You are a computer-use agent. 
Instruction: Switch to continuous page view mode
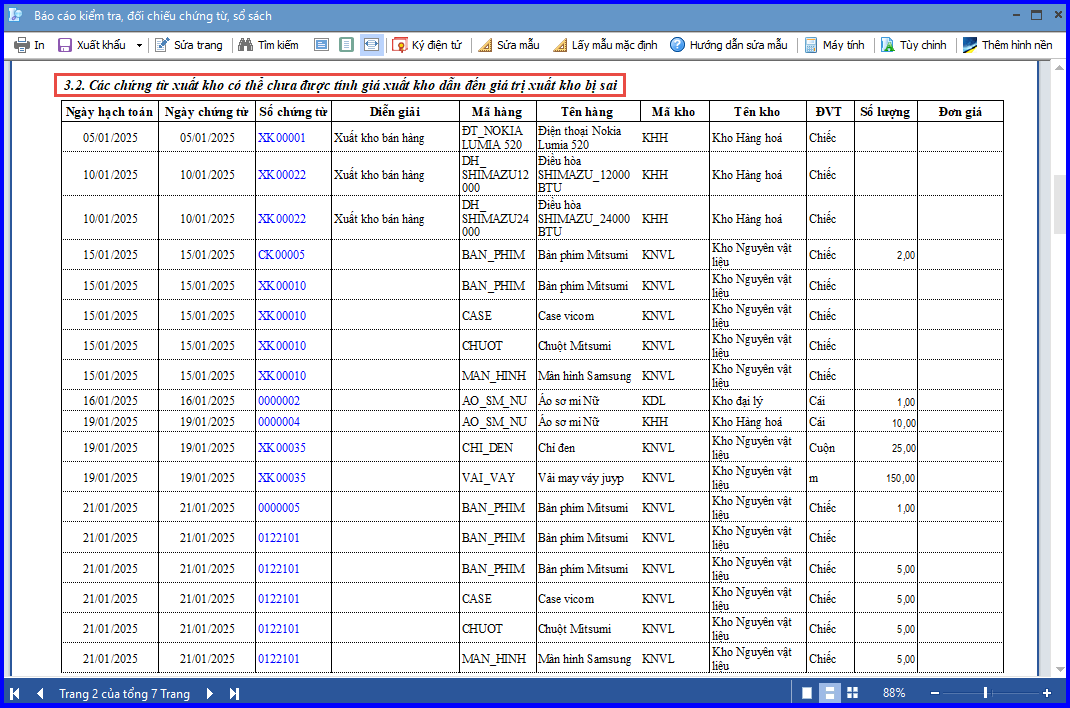[x=830, y=693]
